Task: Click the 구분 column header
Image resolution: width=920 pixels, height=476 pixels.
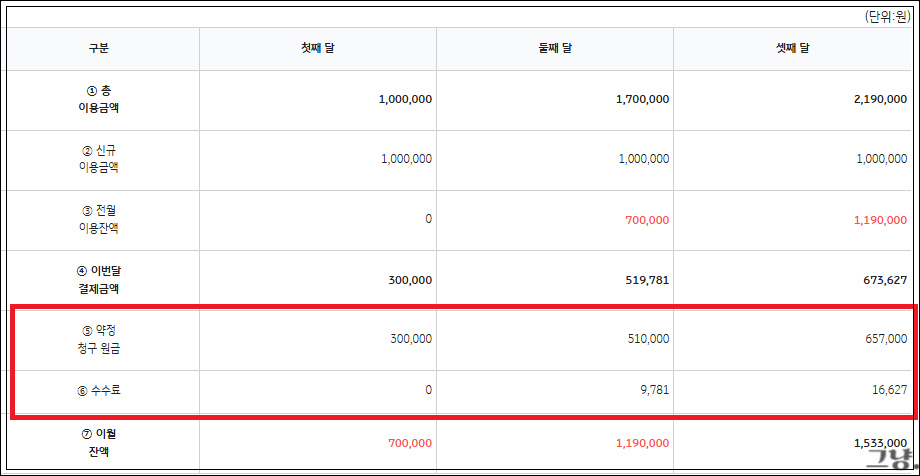Action: click(100, 49)
